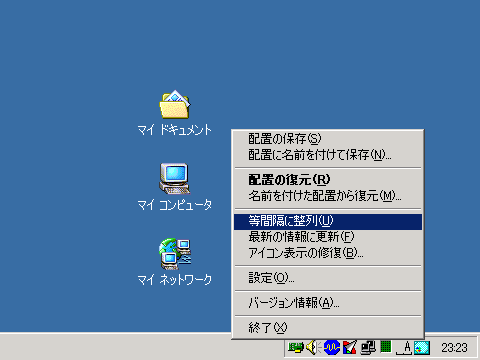Select the マイ コンピュータ desktop icon
480x360 pixels.
(175, 187)
